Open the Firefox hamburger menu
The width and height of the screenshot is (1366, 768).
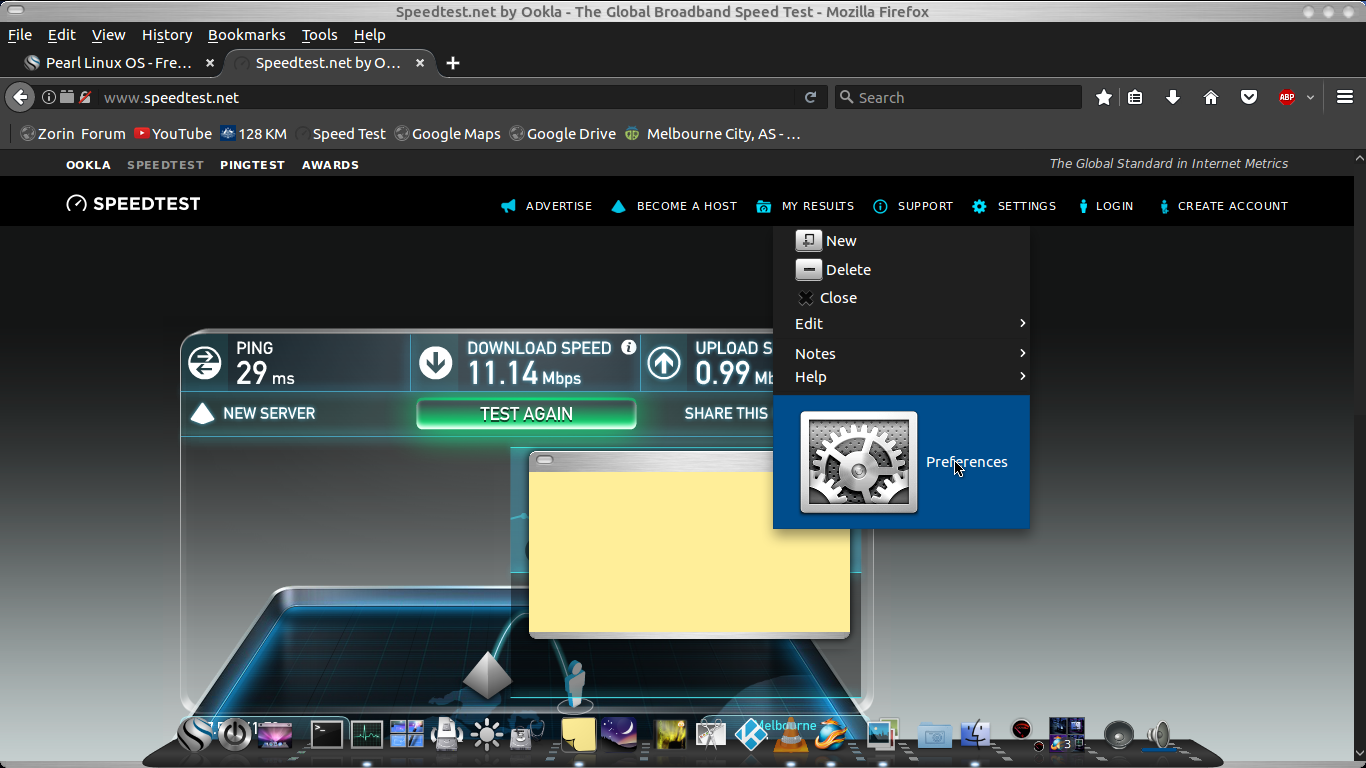[1345, 97]
